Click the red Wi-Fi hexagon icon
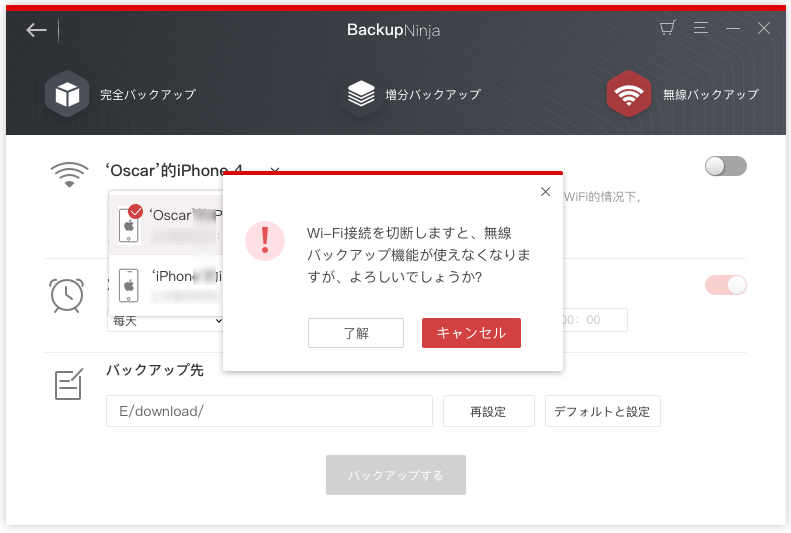Viewport: 791px width, 533px height. coord(629,94)
